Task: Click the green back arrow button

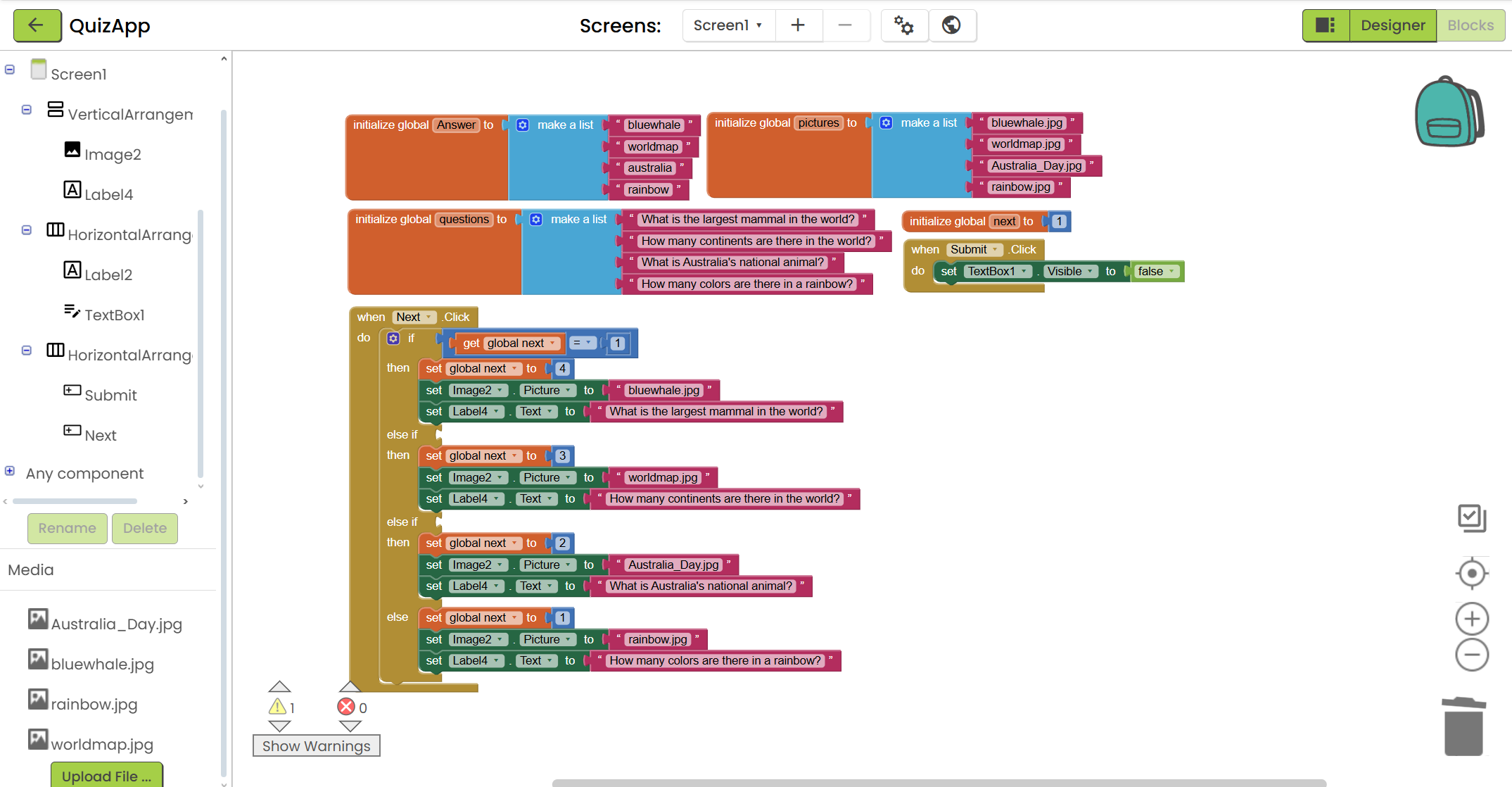Action: (x=37, y=26)
